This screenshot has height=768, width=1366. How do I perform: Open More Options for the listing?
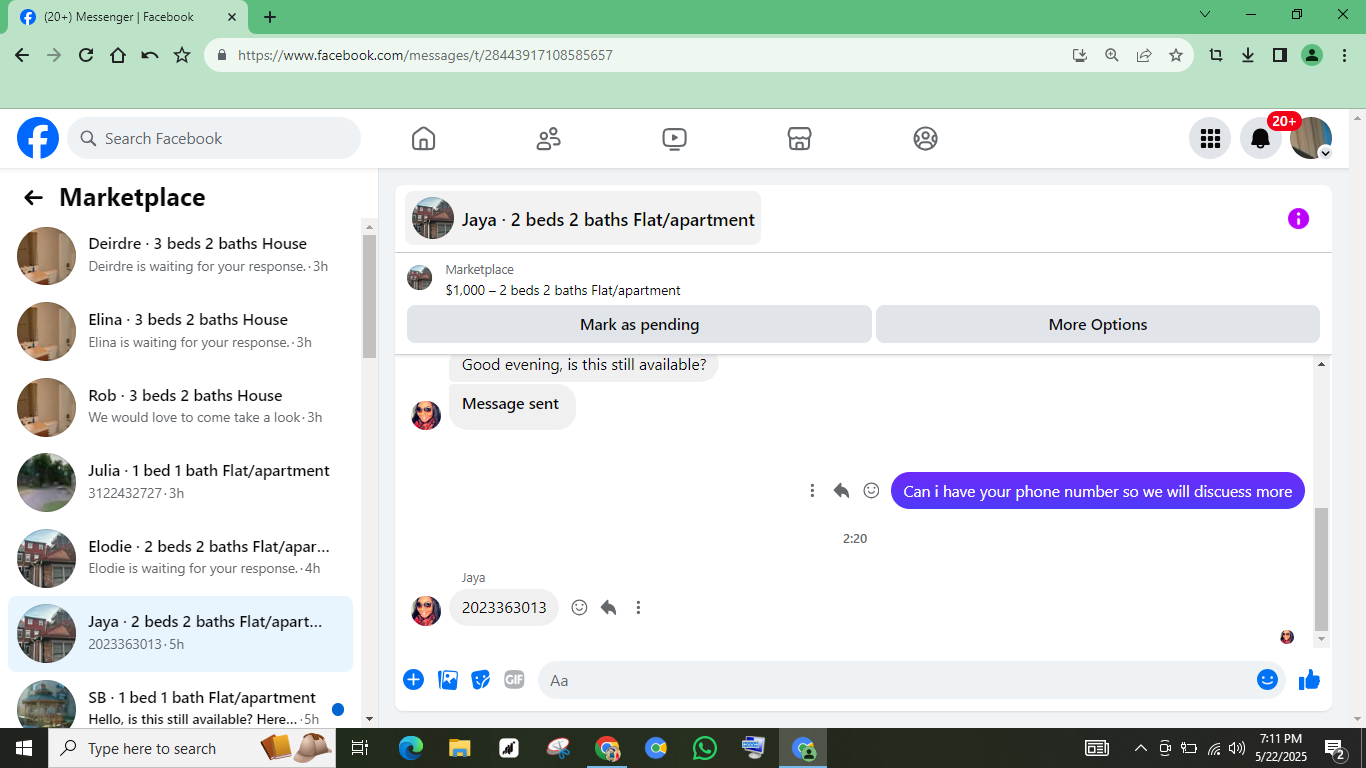pos(1098,324)
